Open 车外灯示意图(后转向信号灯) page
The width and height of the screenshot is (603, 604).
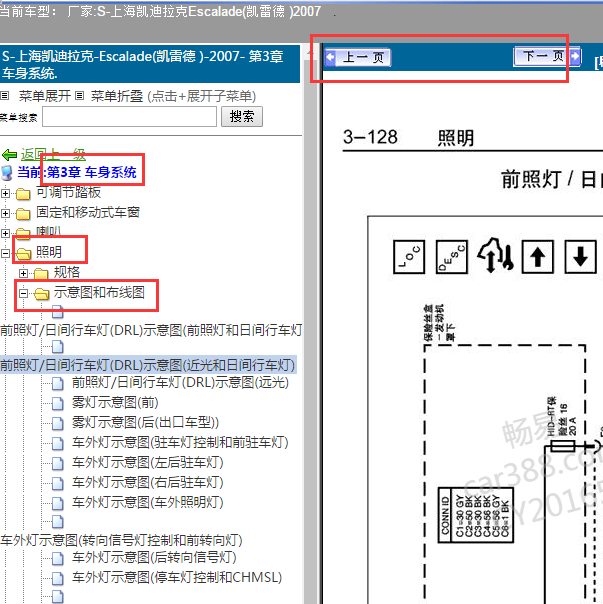click(x=154, y=557)
